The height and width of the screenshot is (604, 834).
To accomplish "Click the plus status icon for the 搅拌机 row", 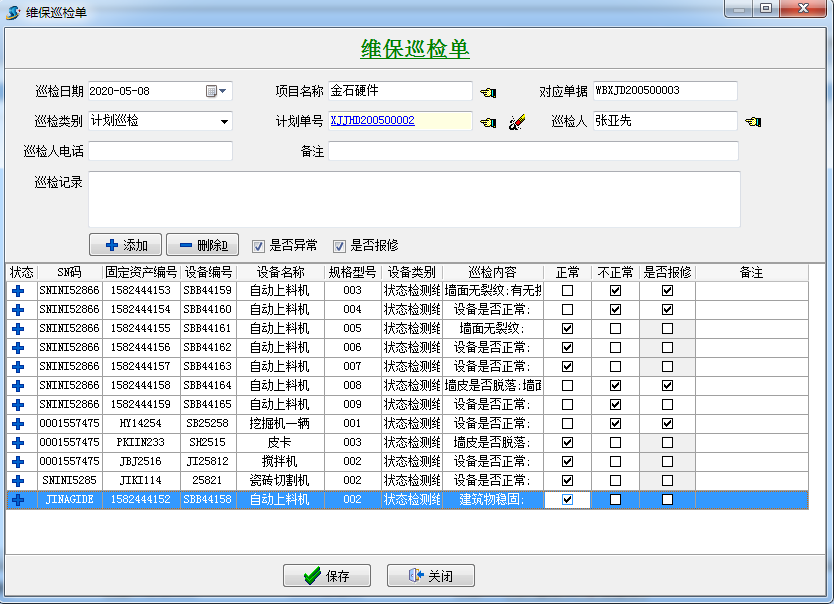I will (18, 462).
